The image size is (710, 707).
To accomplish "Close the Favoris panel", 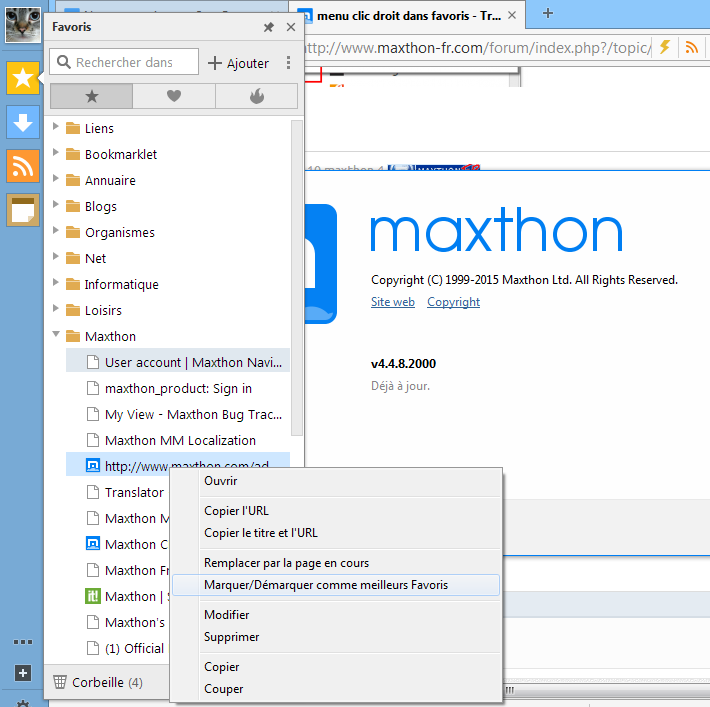I will [x=291, y=27].
